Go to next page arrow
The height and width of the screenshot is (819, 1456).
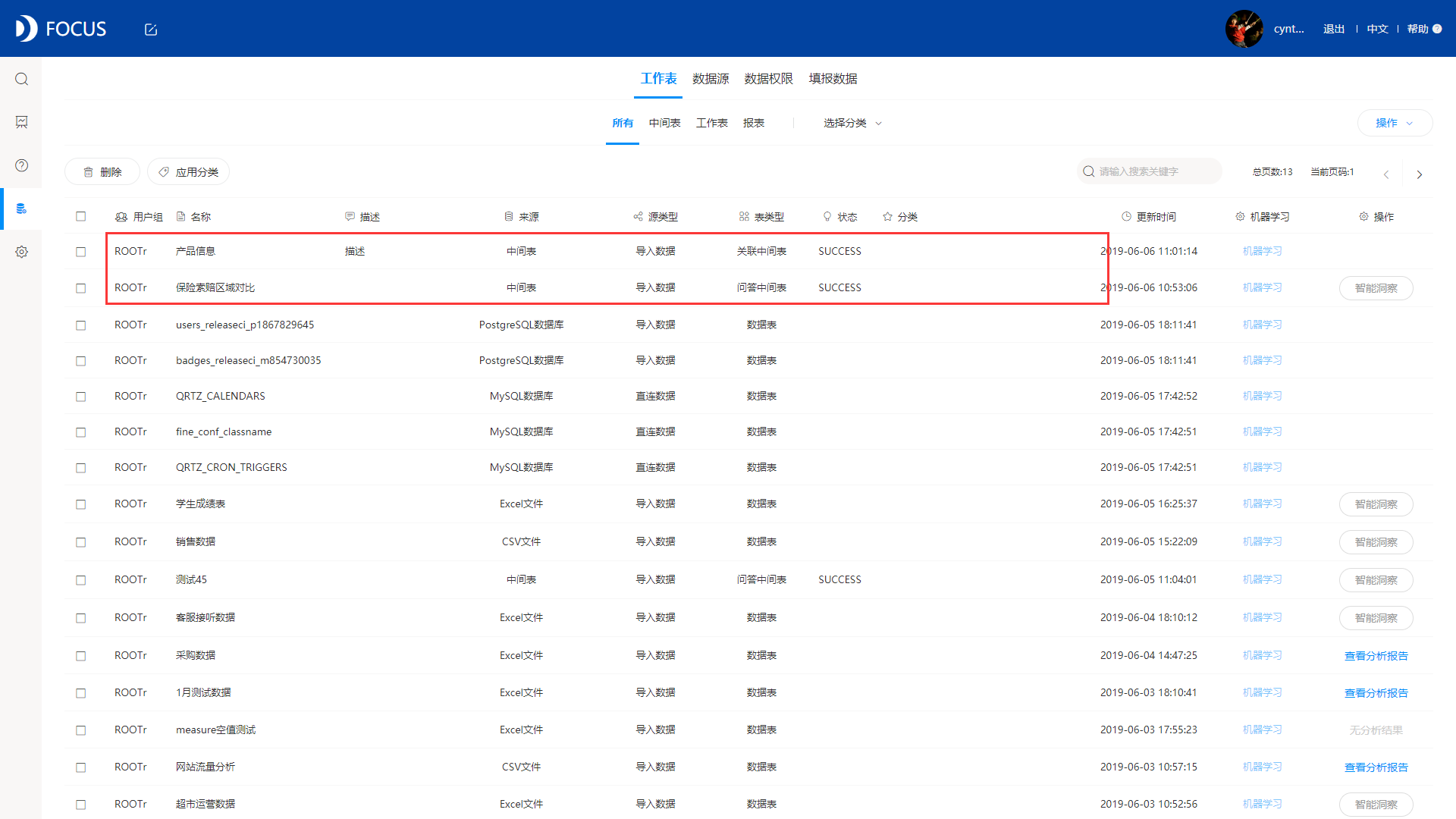click(1420, 174)
